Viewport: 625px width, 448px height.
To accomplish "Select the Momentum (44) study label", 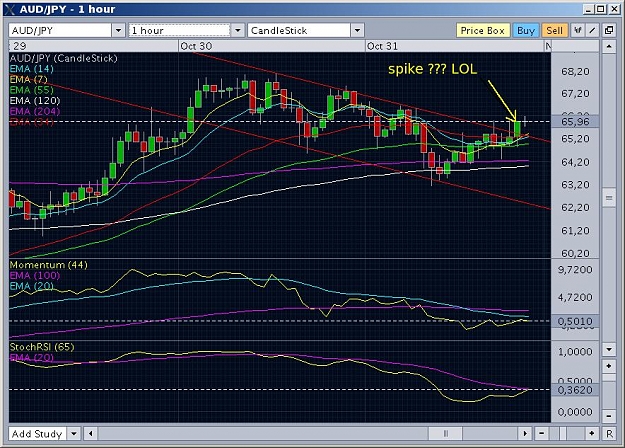I will pyautogui.click(x=48, y=265).
